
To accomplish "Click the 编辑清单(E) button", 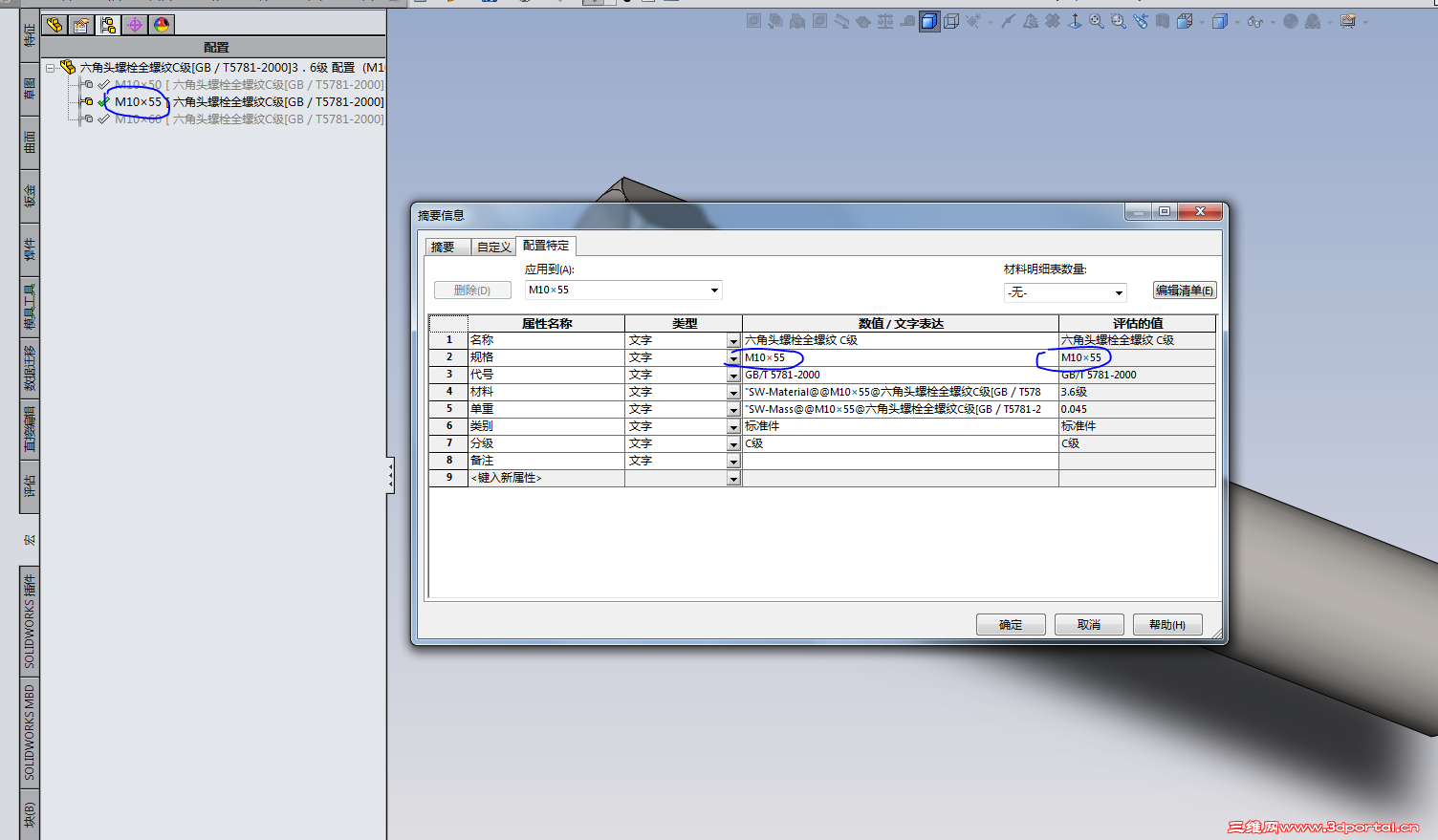I will 1185,291.
